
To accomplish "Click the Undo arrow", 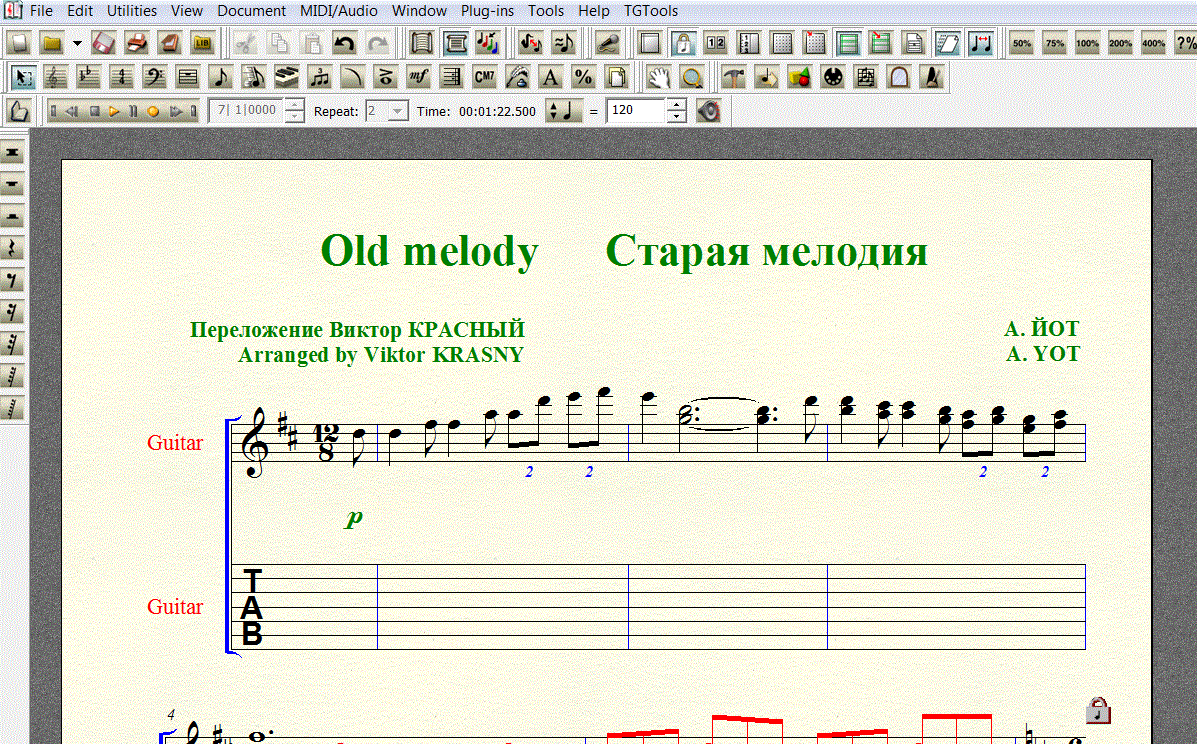I will pos(345,43).
